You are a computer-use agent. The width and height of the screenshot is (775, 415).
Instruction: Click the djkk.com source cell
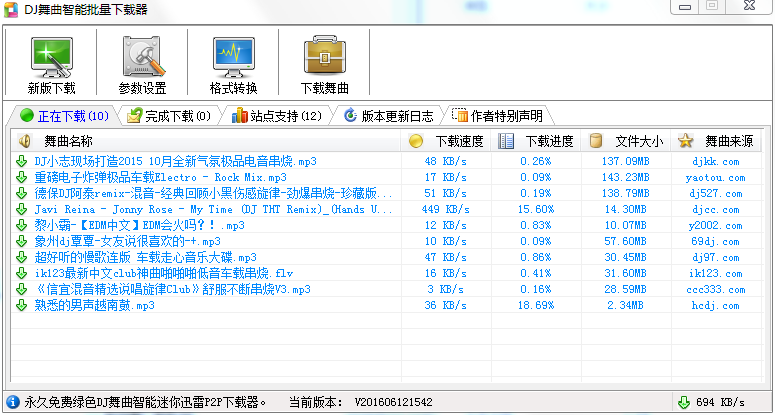click(716, 161)
